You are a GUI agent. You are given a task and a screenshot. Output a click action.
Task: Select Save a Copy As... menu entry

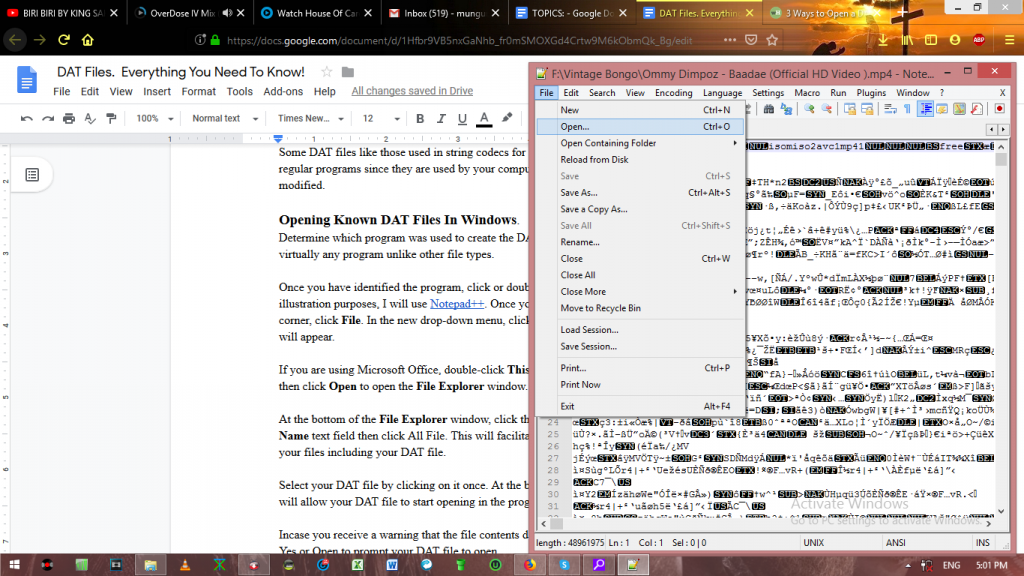[x=594, y=209]
